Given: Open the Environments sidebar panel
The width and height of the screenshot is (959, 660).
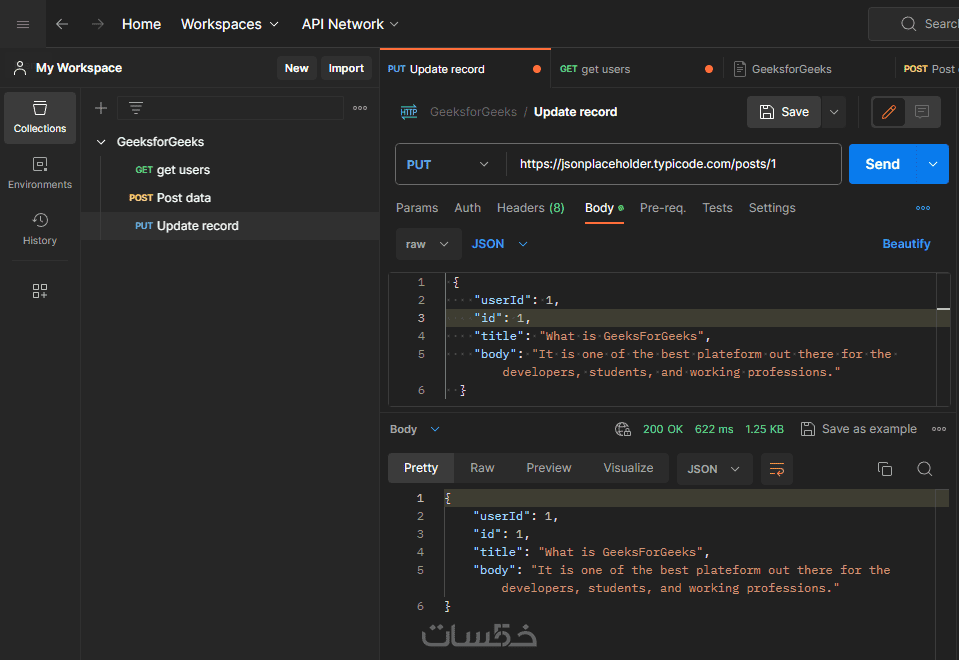Looking at the screenshot, I should click(40, 173).
